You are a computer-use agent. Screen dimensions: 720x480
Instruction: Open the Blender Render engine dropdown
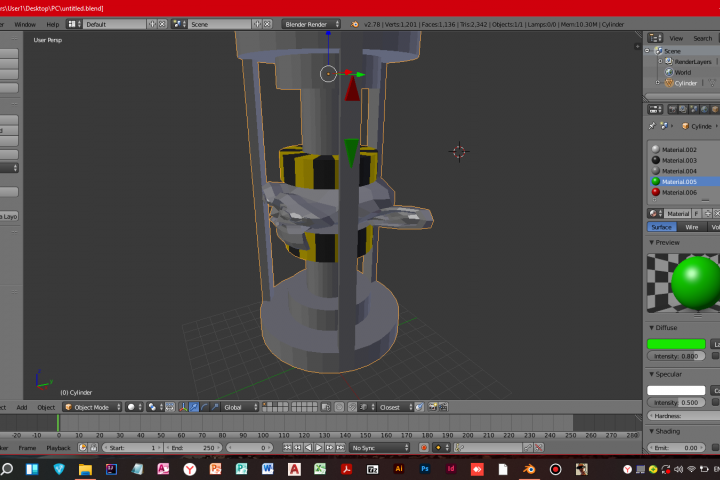tap(311, 24)
